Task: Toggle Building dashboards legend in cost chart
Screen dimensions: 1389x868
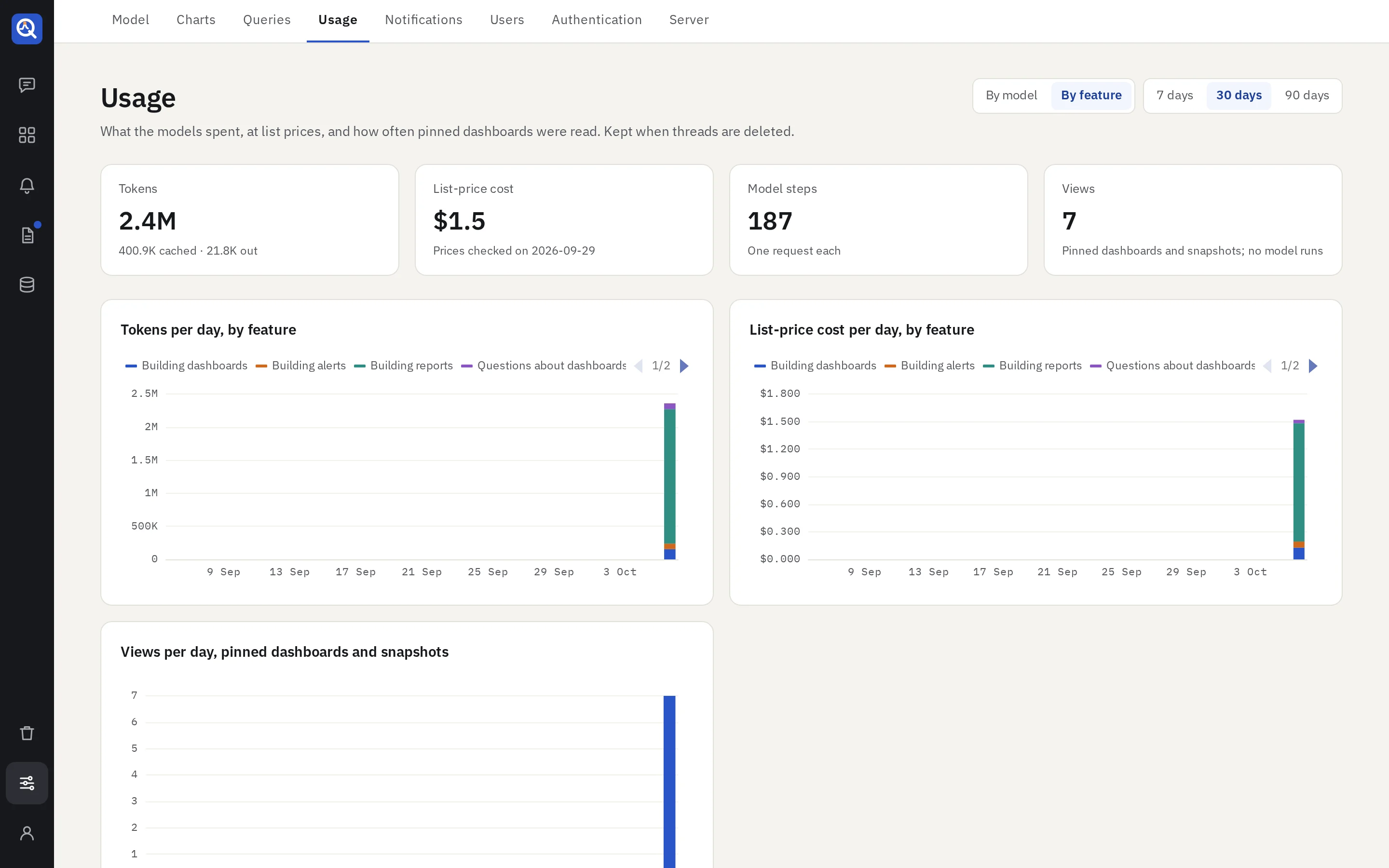Action: (x=815, y=366)
